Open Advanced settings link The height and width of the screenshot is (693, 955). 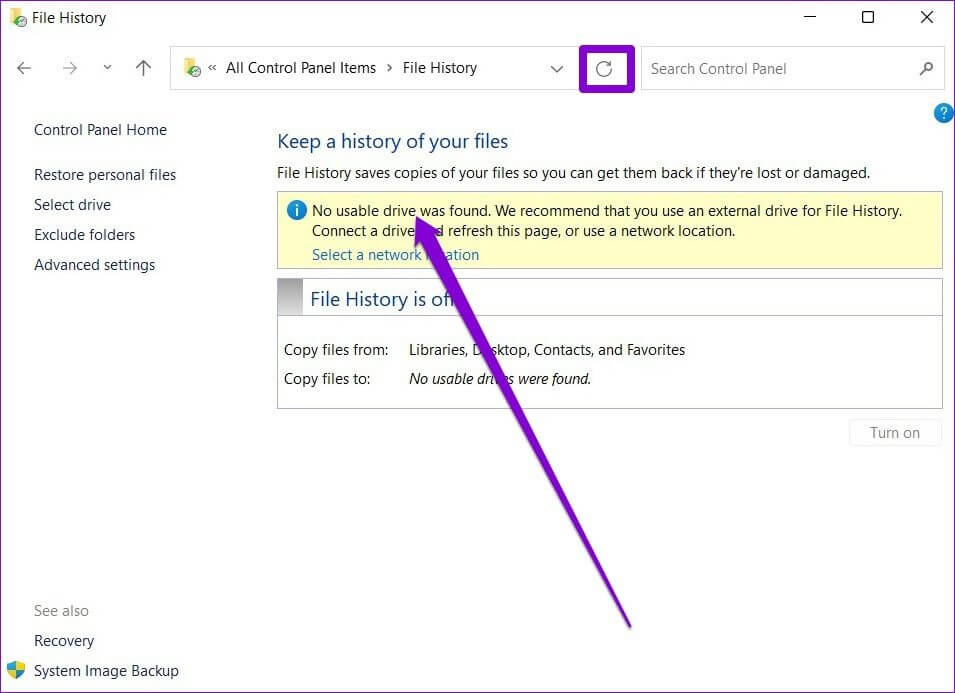pos(94,265)
